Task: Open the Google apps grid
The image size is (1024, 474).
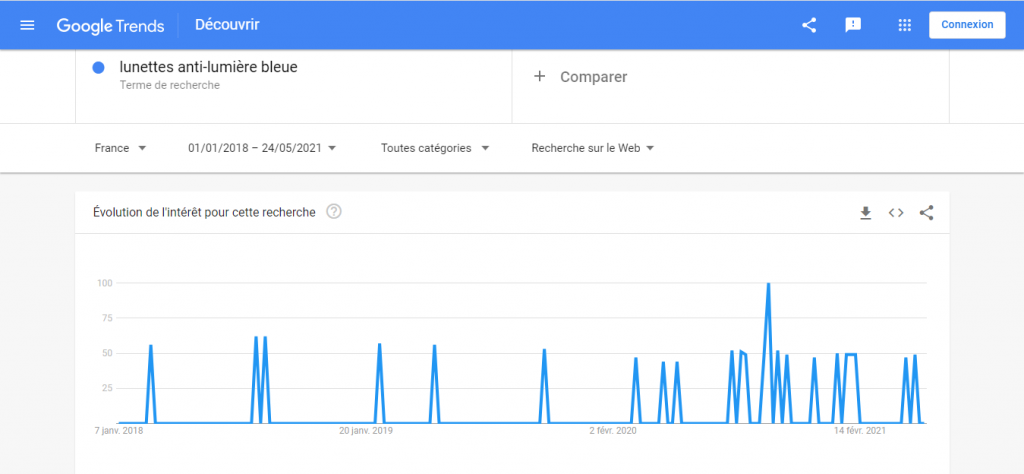Action: tap(905, 25)
